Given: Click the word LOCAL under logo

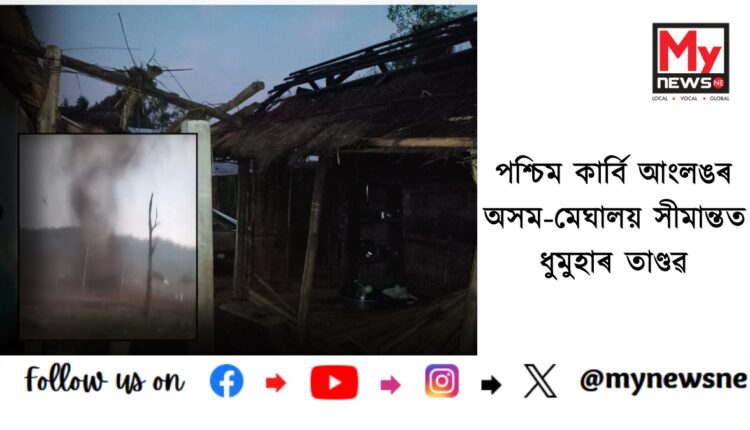Looking at the screenshot, I should click(x=660, y=98).
